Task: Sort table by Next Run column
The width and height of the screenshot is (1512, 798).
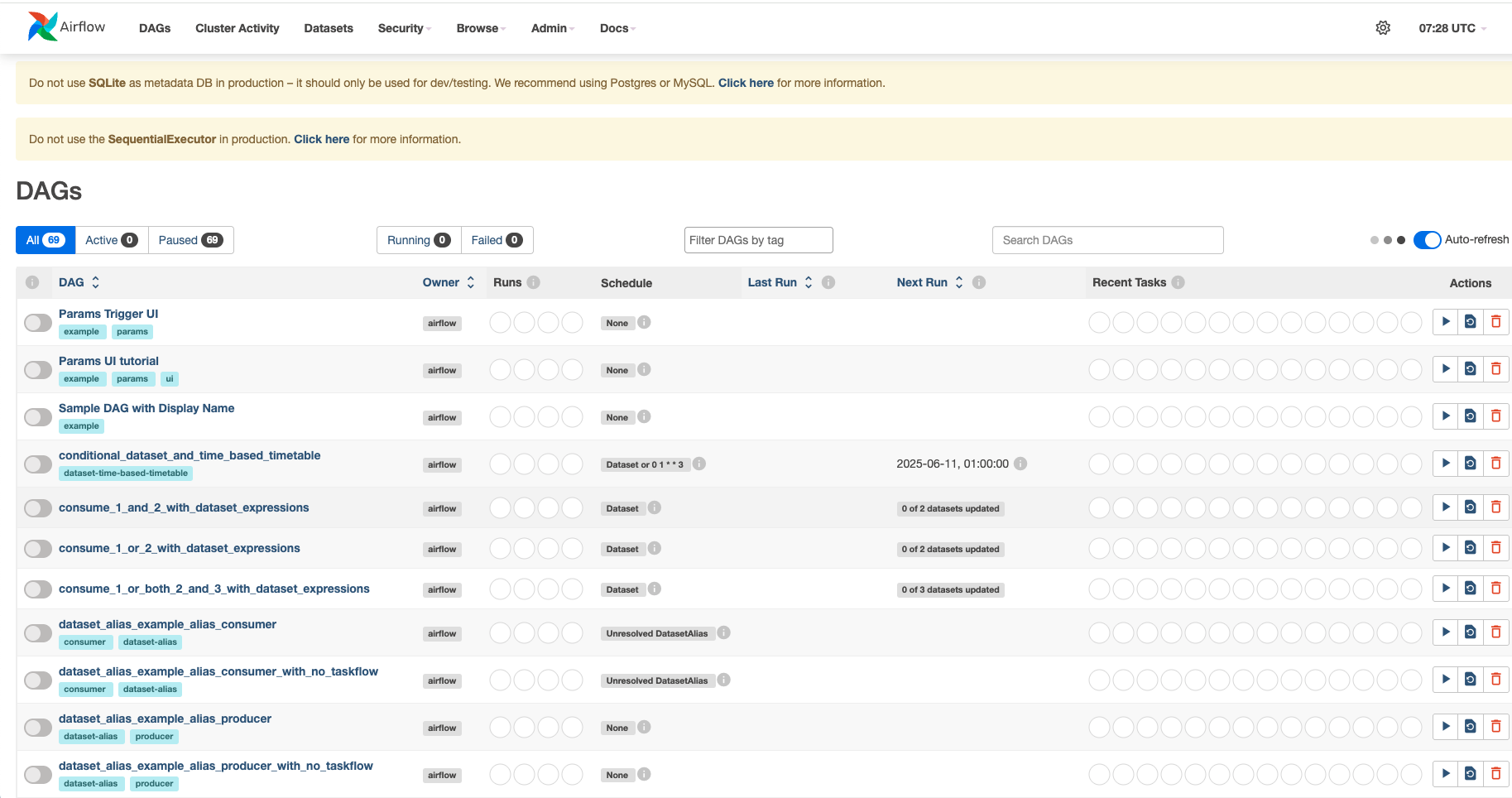Action: coord(930,282)
